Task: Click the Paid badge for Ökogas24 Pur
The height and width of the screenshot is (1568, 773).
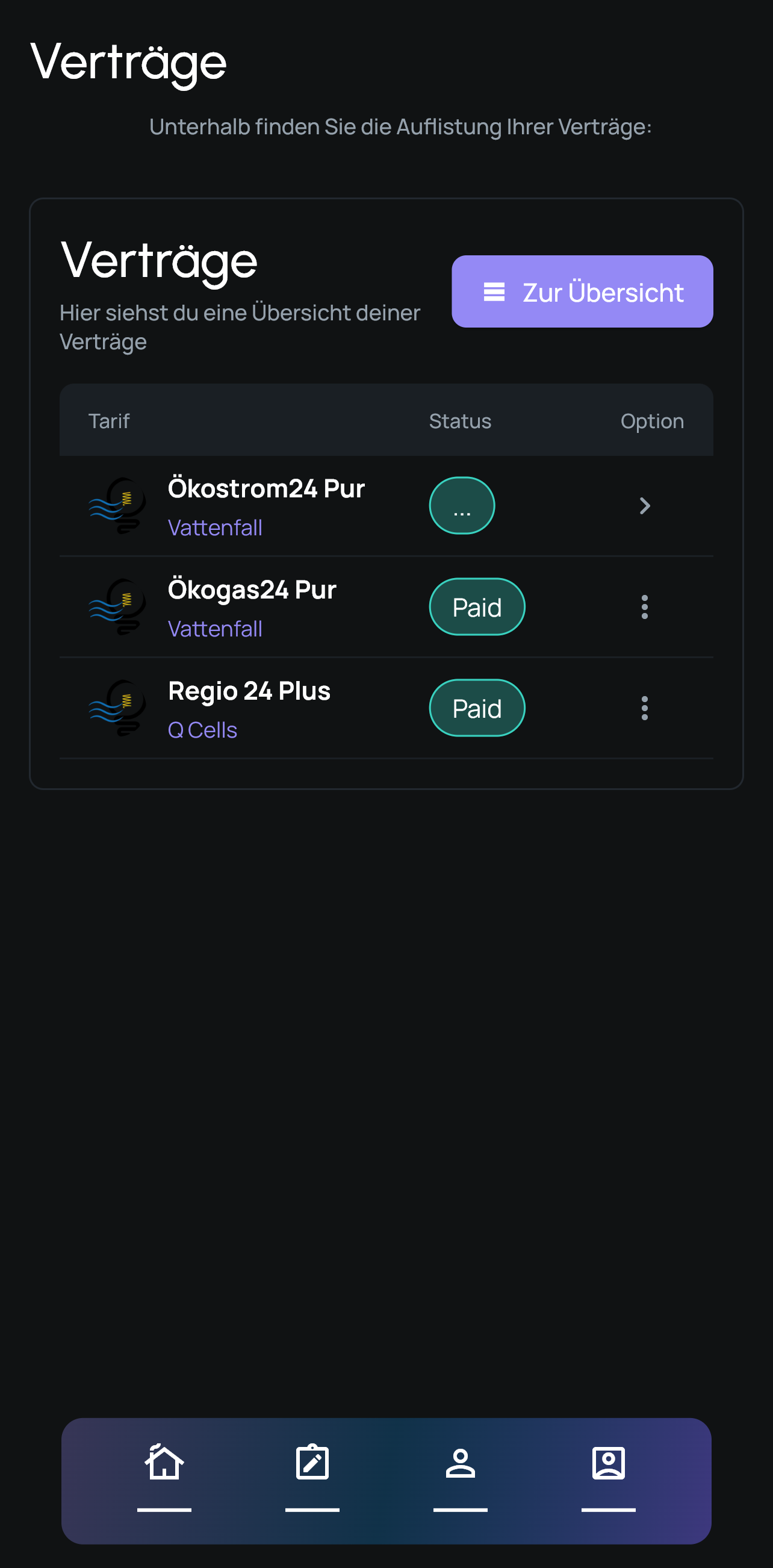Action: (x=477, y=607)
